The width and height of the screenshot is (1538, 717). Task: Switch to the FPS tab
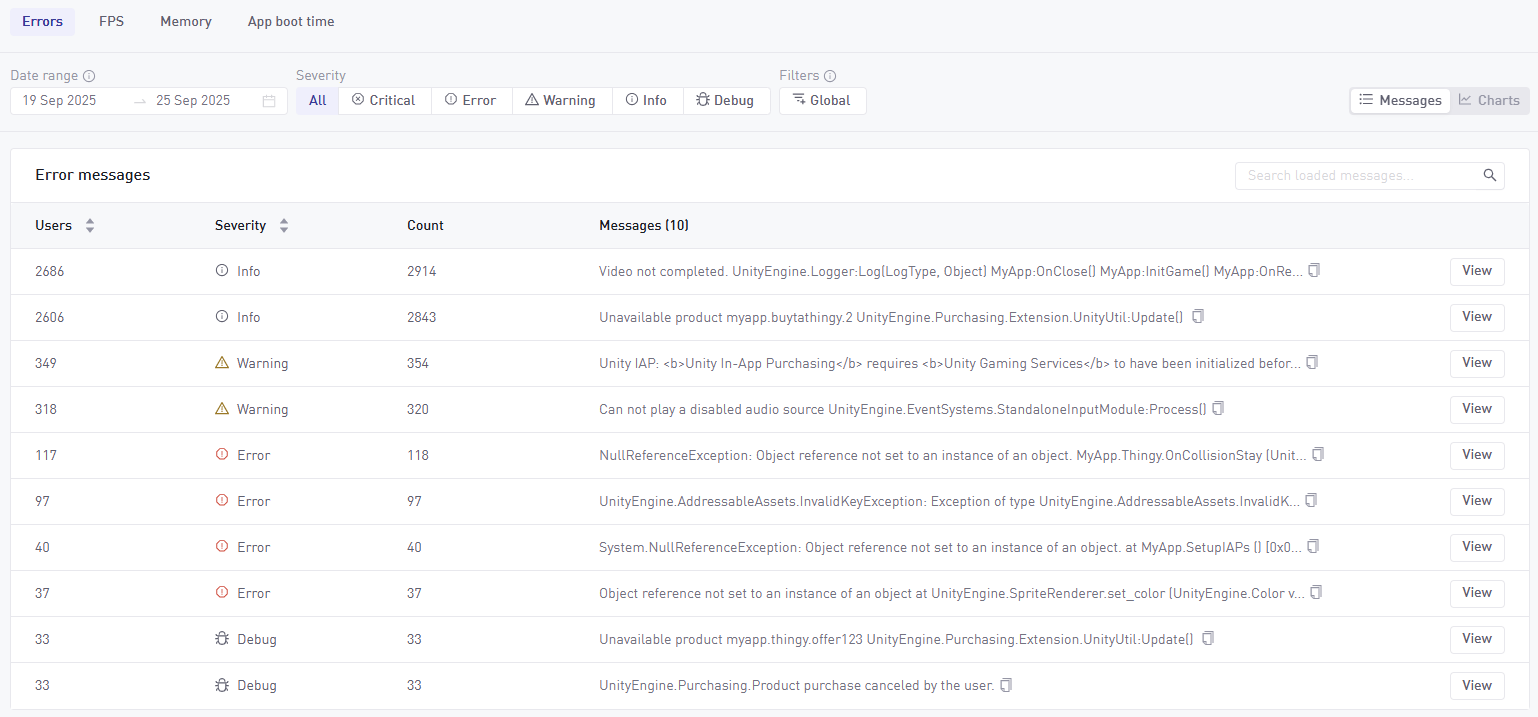pyautogui.click(x=111, y=22)
